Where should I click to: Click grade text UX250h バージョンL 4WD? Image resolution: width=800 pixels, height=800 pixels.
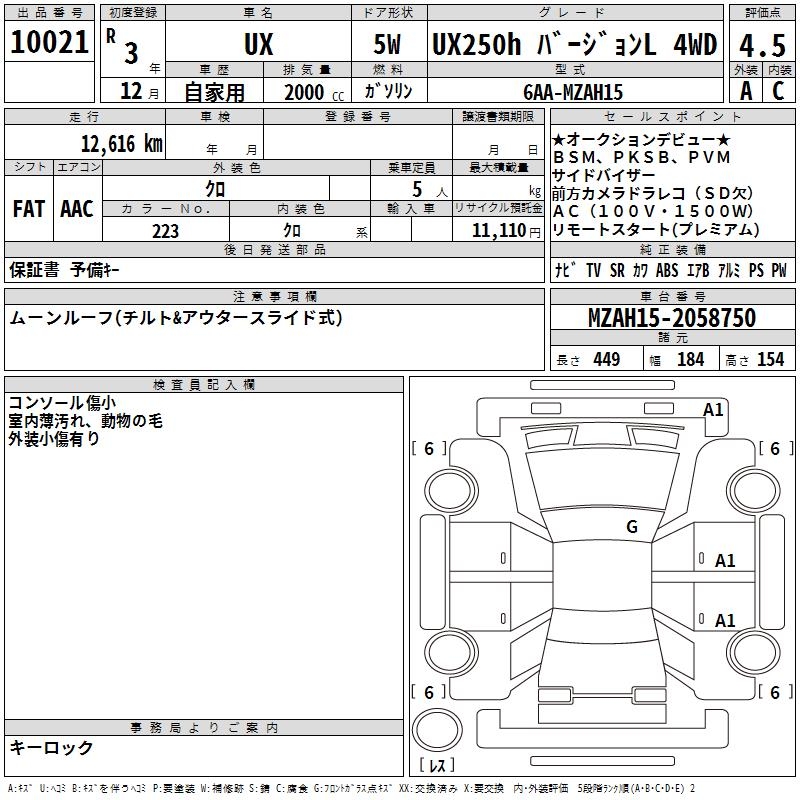tap(574, 44)
